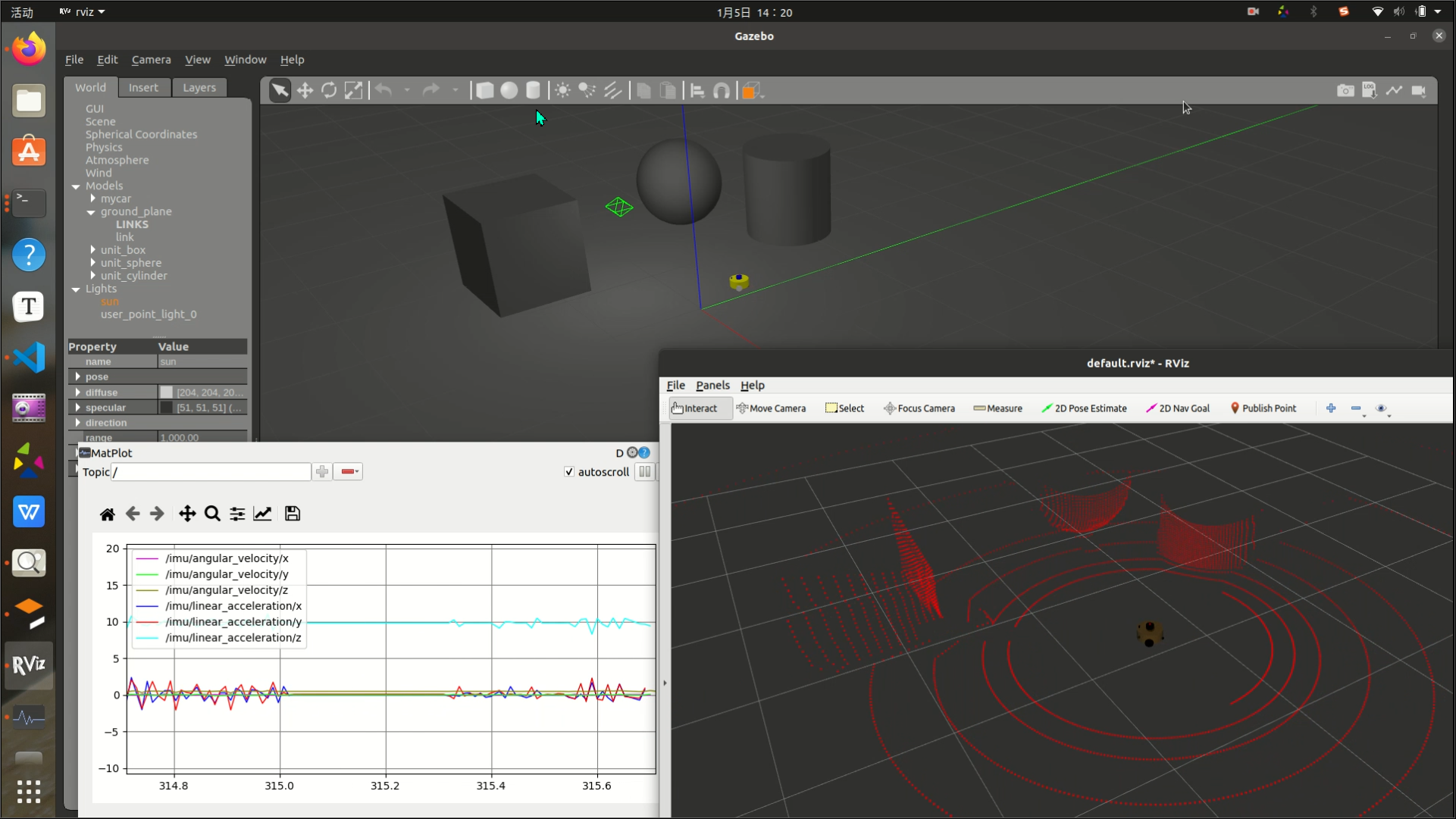
Task: Click the point light icon
Action: tap(562, 91)
